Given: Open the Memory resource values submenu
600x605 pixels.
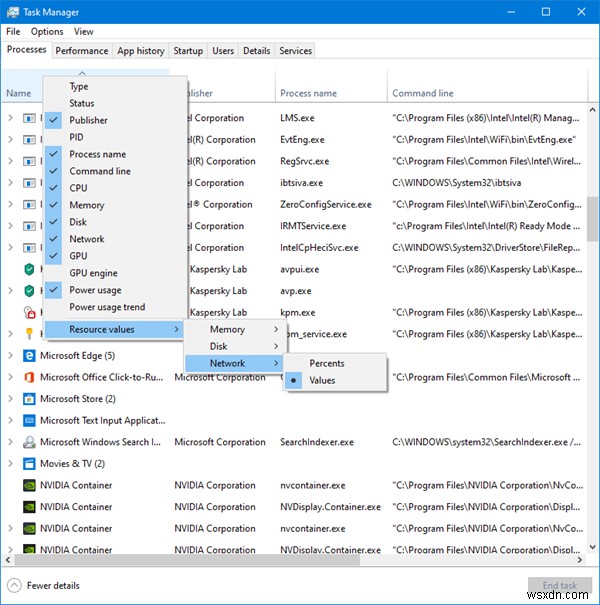Looking at the screenshot, I should [x=235, y=329].
